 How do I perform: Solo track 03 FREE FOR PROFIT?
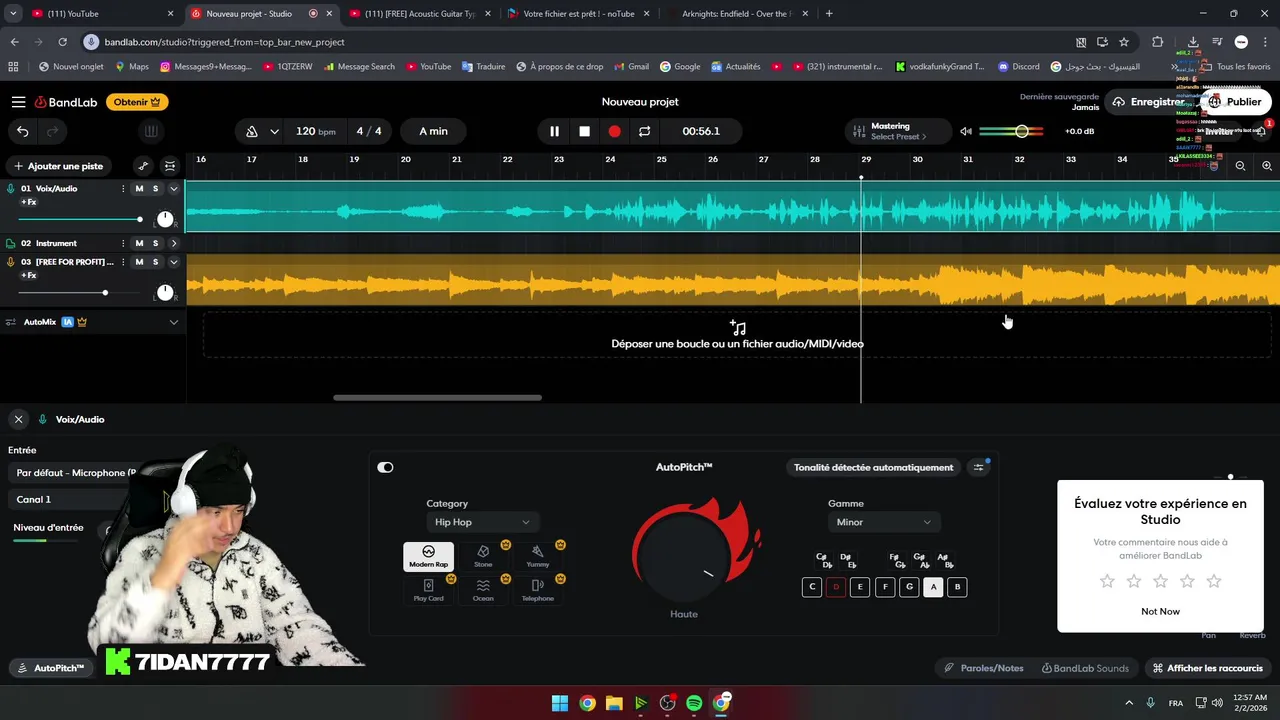tap(155, 262)
